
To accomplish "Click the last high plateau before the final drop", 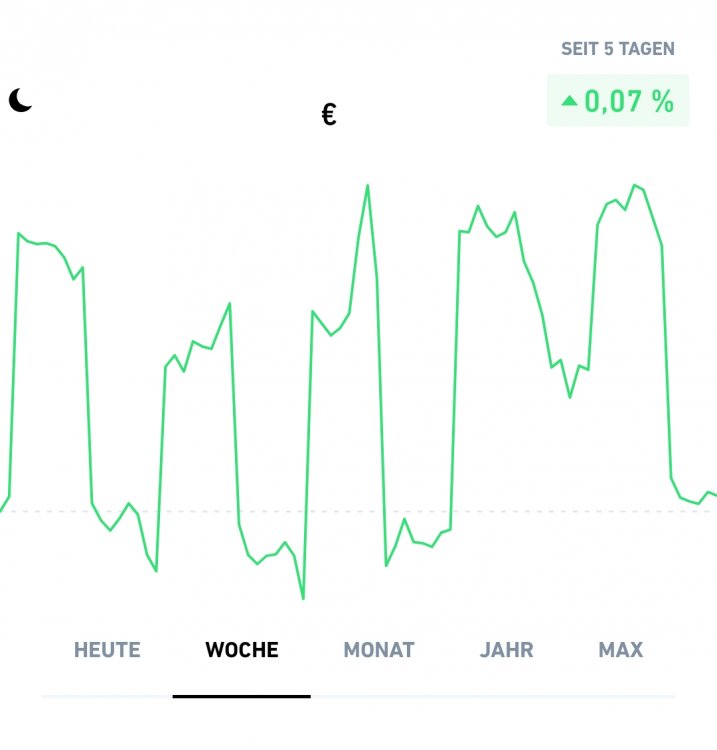I will tap(630, 195).
